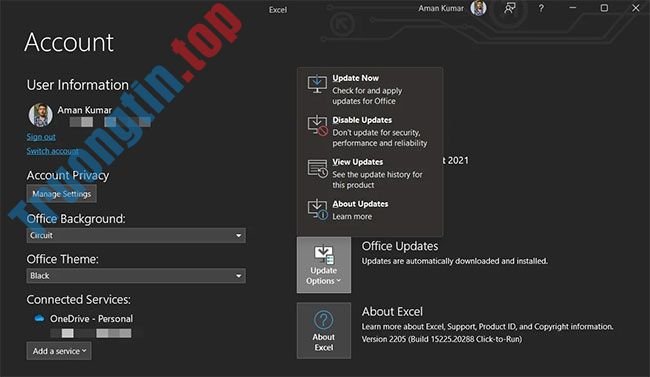This screenshot has width=650, height=377.
Task: Open the coming soon feedback icon
Action: 509,8
